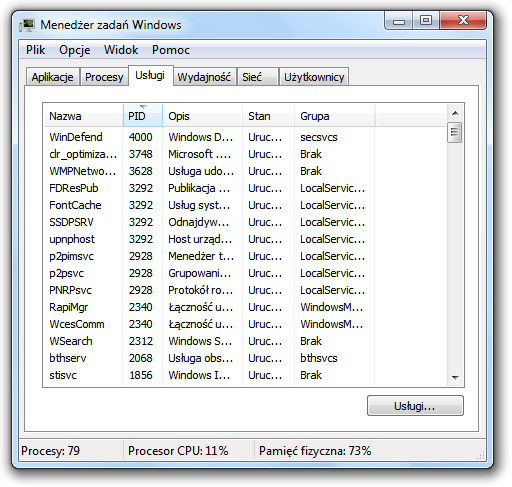Sort by the Nazwa column header
The image size is (512, 487).
(83, 116)
